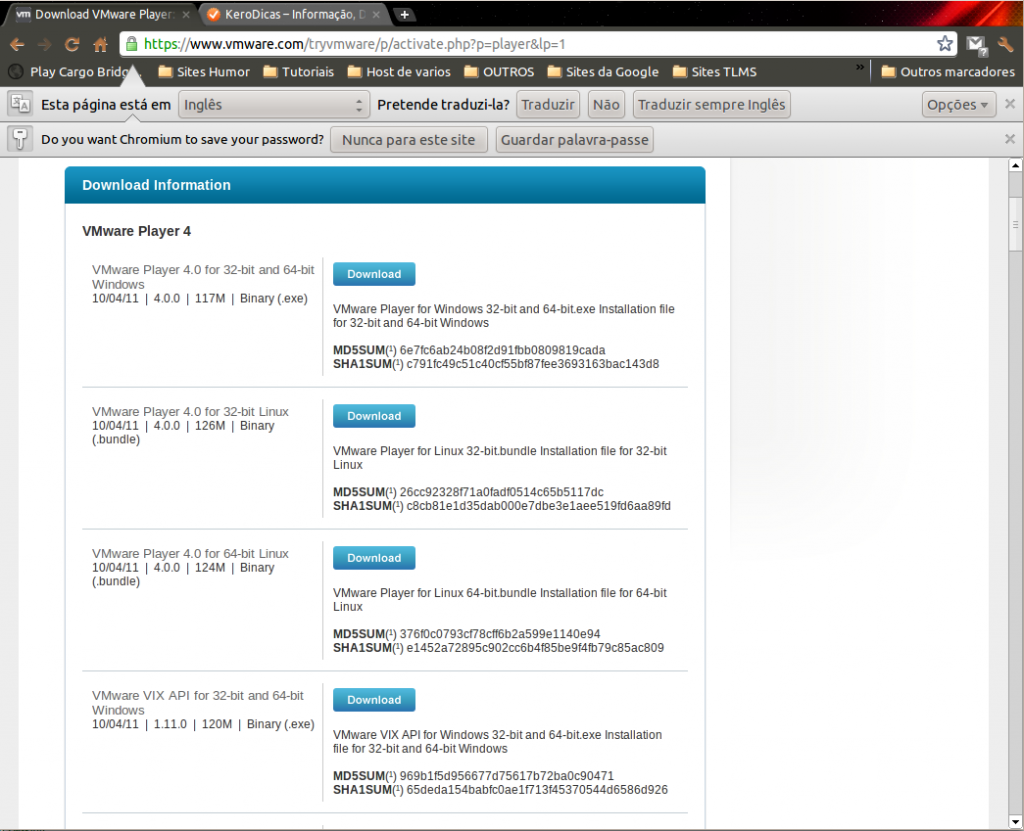The height and width of the screenshot is (831, 1024).
Task: Click the Traduzir button
Action: click(548, 105)
